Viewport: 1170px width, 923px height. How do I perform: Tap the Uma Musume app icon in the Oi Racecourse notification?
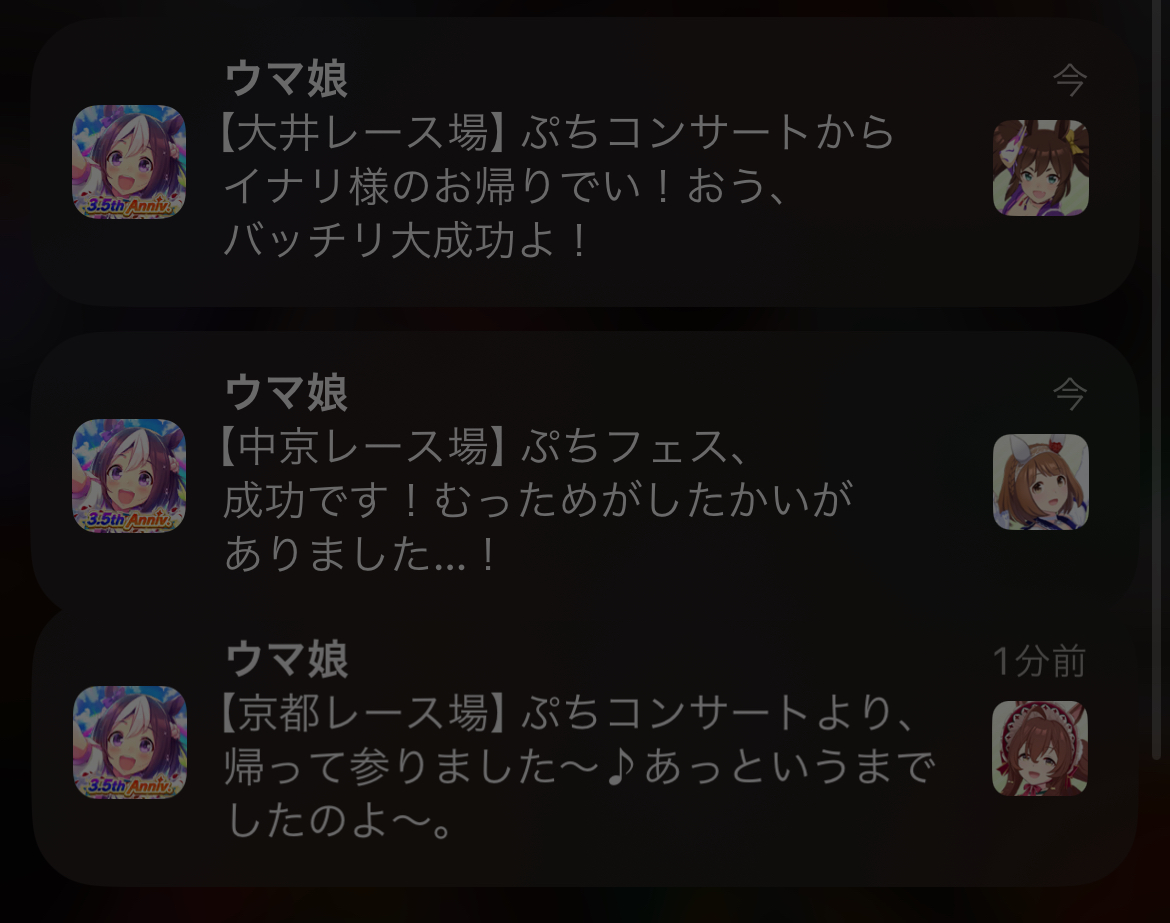click(x=128, y=162)
